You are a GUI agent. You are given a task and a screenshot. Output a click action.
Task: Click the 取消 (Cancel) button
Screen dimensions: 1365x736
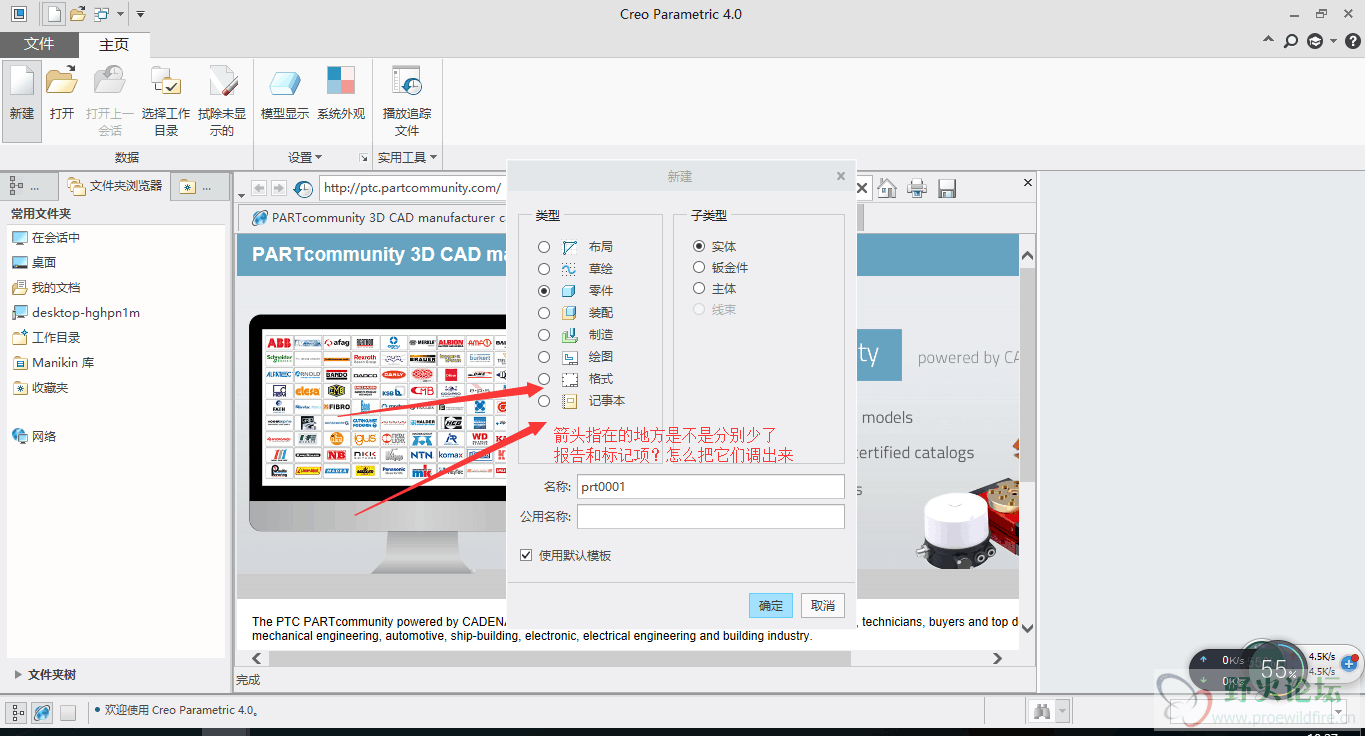(823, 605)
